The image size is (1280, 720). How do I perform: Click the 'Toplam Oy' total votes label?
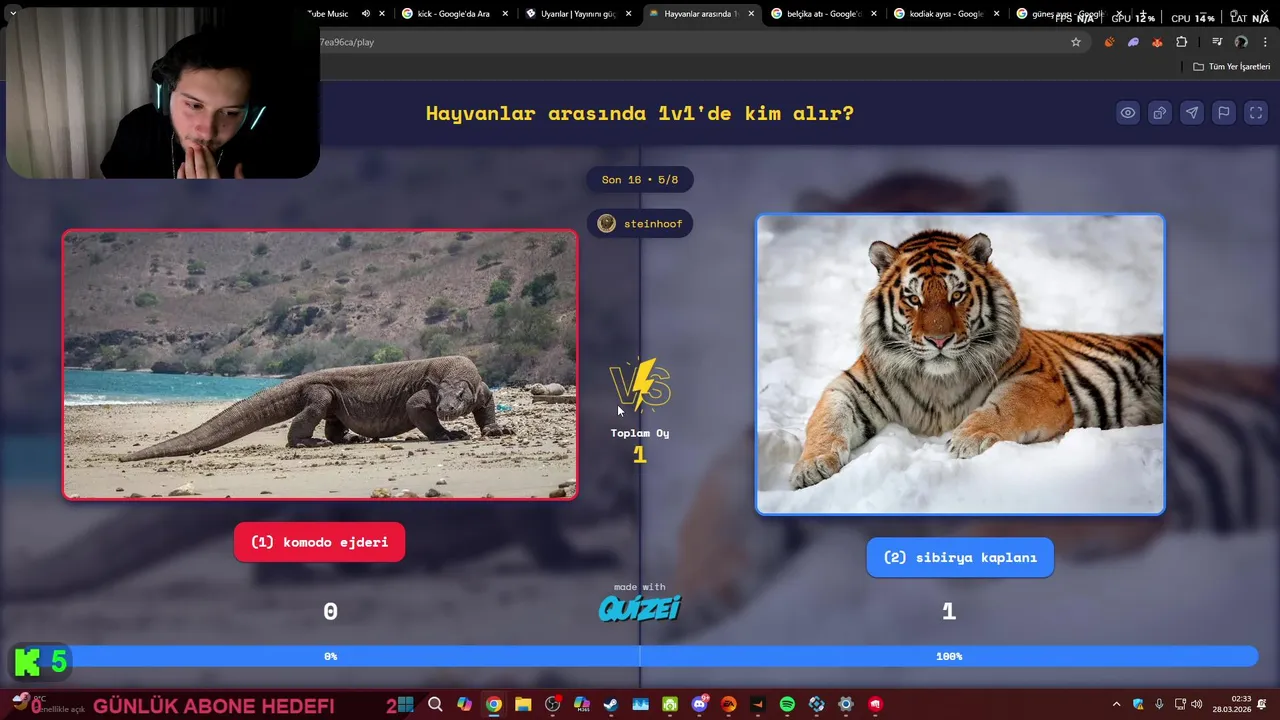click(640, 433)
